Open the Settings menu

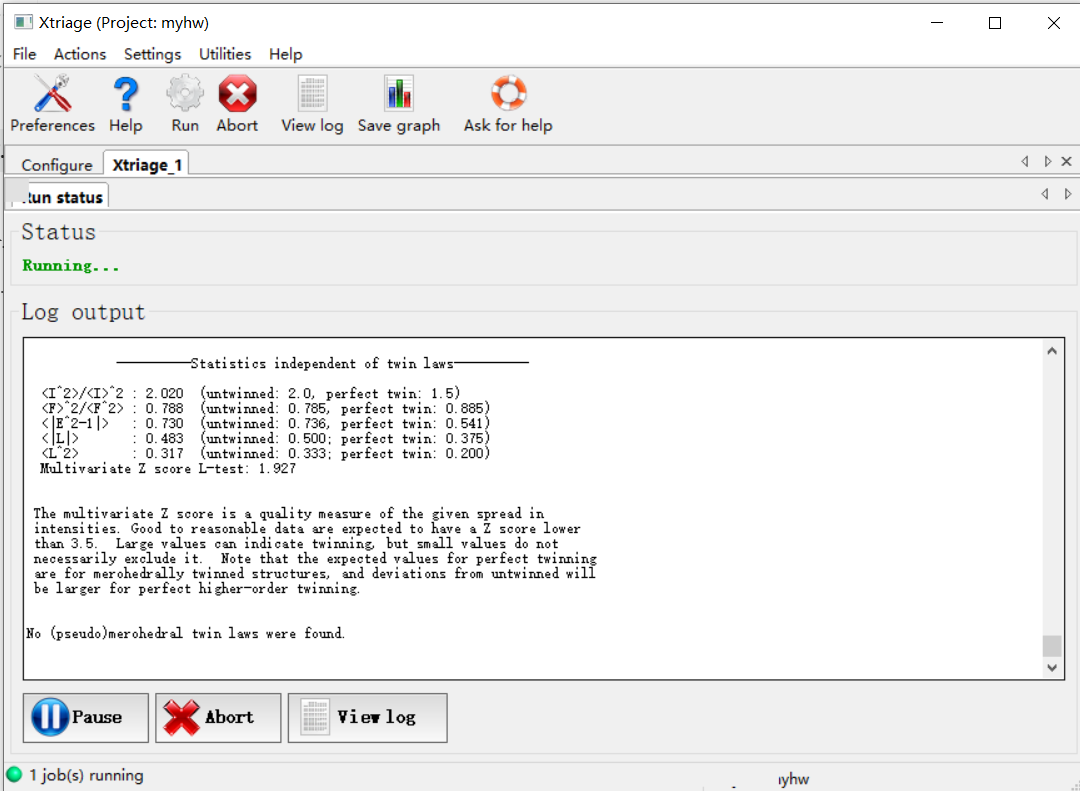pyautogui.click(x=152, y=54)
